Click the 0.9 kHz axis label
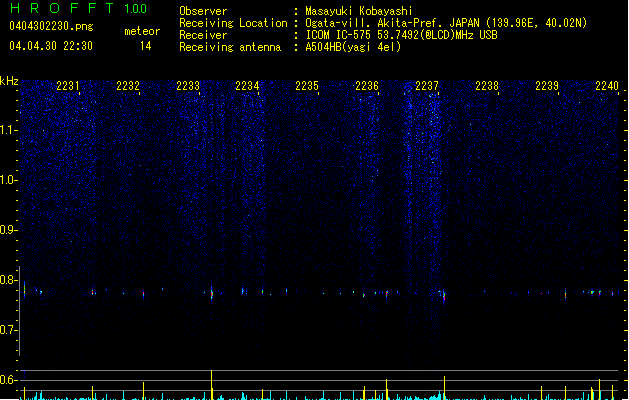The height and width of the screenshot is (400, 629). tap(9, 230)
